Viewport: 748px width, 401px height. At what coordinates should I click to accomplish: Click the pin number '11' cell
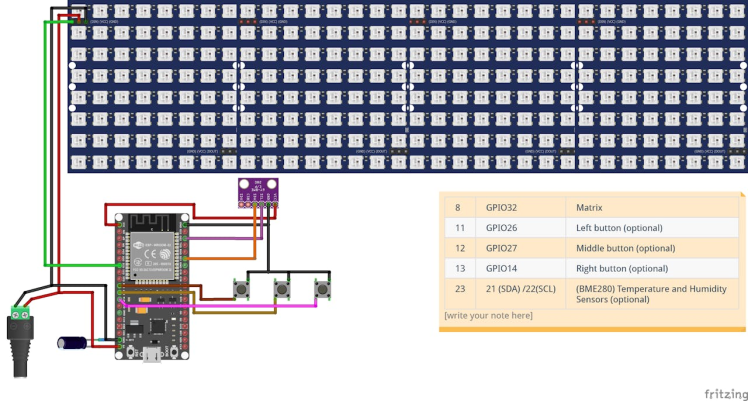[460, 228]
